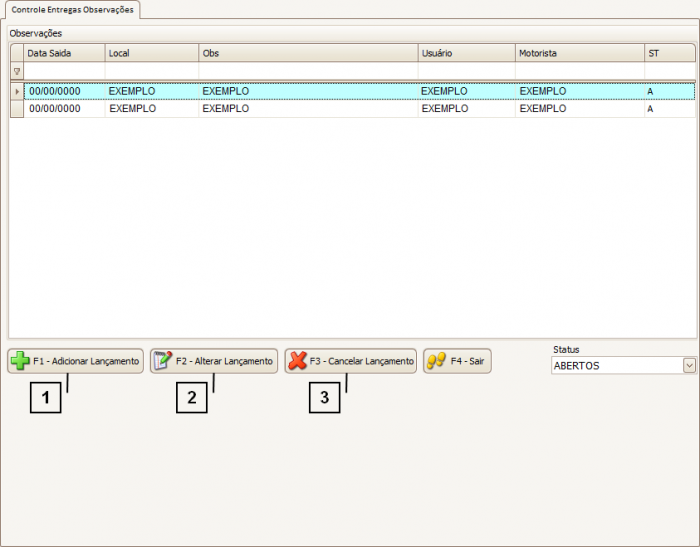This screenshot has height=547, width=700.
Task: Click the green plus icon for Adicionar Lançamento
Action: point(19,361)
